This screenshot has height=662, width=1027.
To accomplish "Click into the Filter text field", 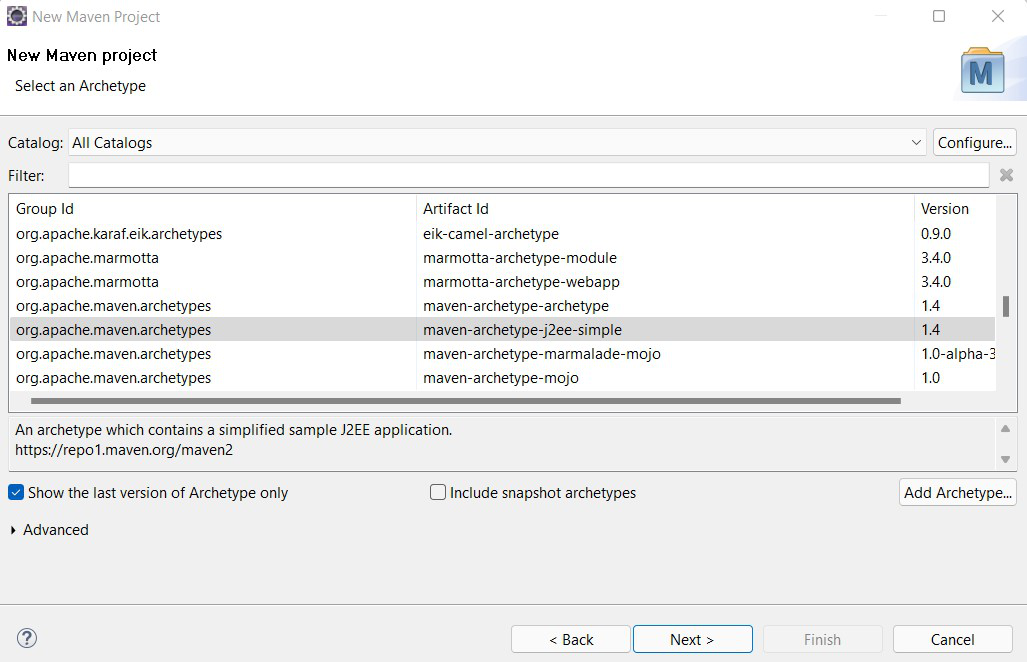I will click(x=529, y=175).
